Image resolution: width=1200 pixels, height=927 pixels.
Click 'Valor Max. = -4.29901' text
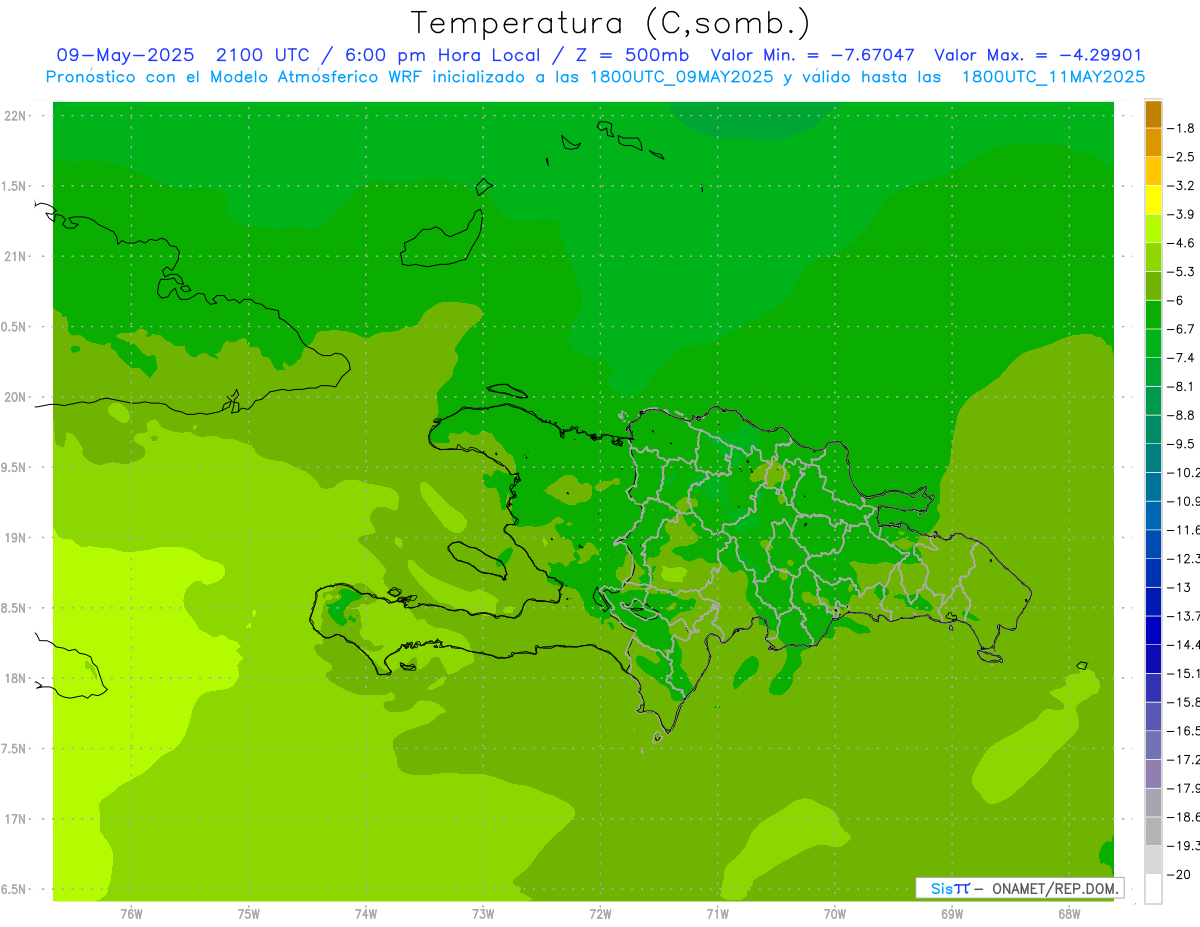pos(1038,55)
